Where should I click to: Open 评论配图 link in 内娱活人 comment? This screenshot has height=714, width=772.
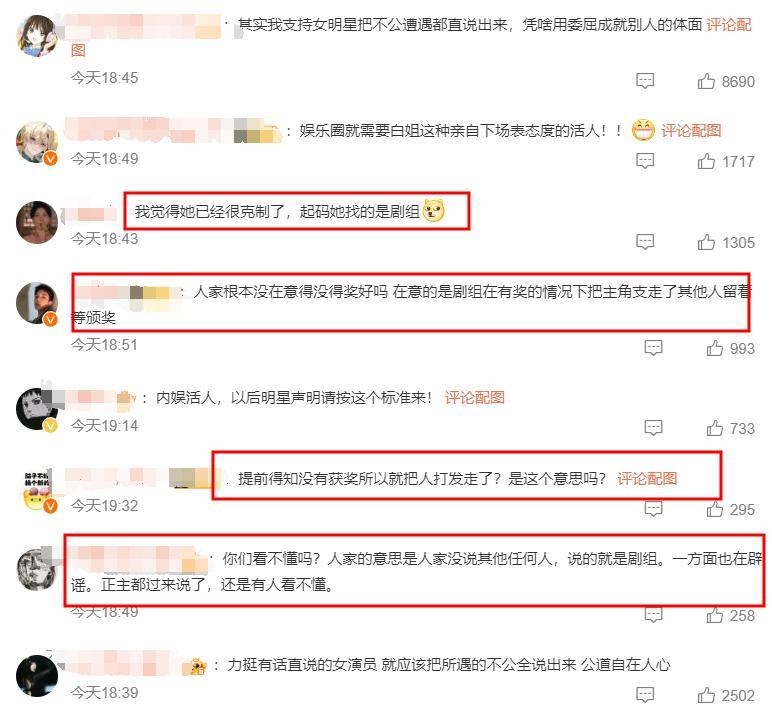pyautogui.click(x=475, y=397)
